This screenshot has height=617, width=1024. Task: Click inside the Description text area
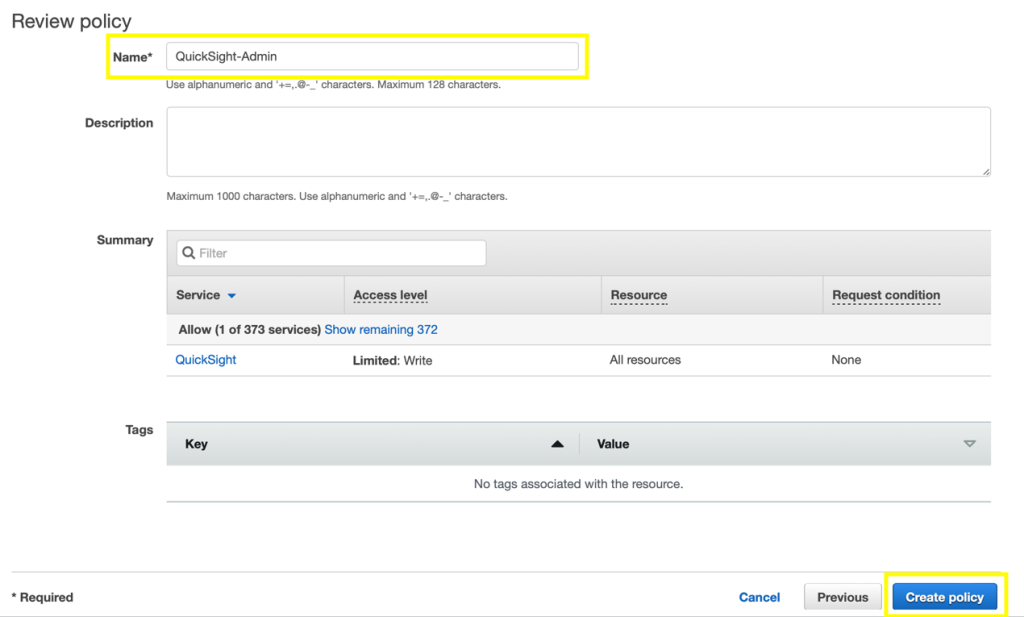coord(578,142)
